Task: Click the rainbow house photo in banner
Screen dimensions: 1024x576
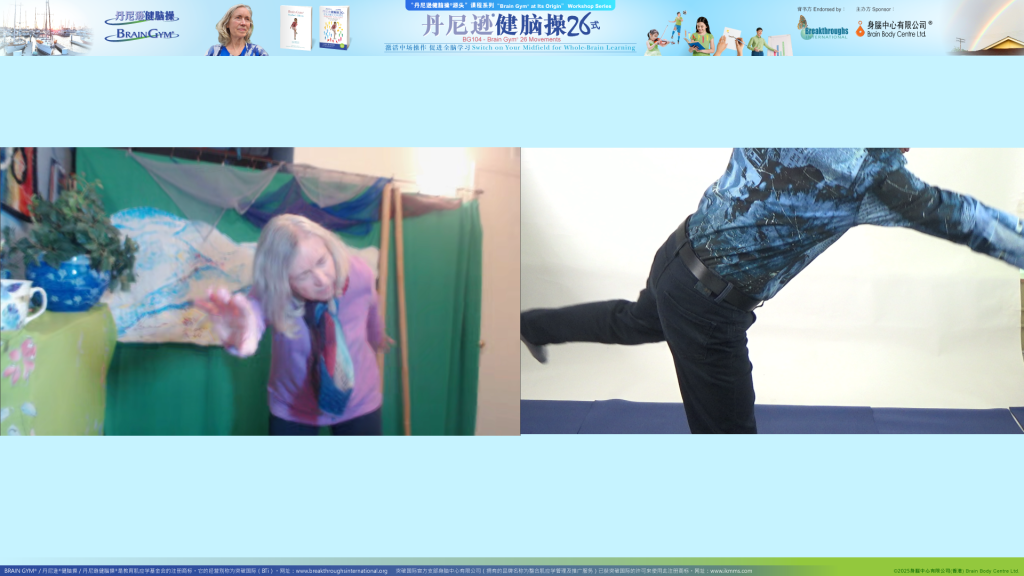Action: click(985, 28)
